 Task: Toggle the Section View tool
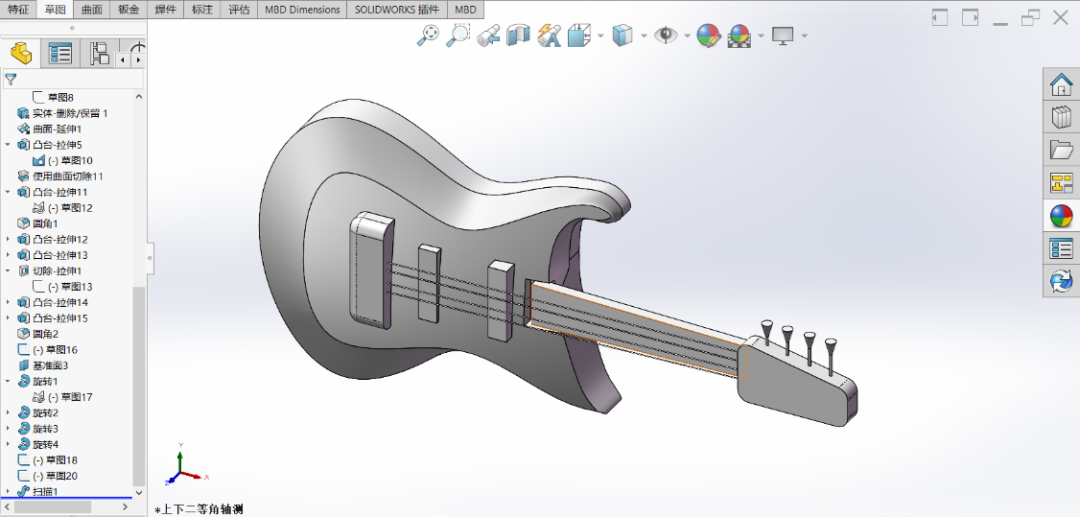coord(518,35)
